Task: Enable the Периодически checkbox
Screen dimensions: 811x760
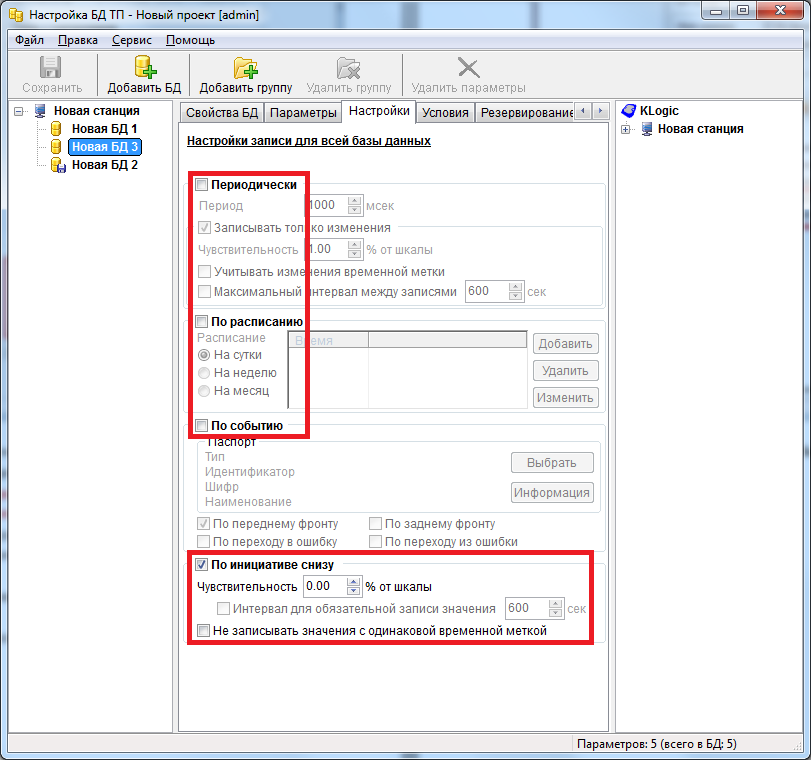Action: (x=201, y=185)
